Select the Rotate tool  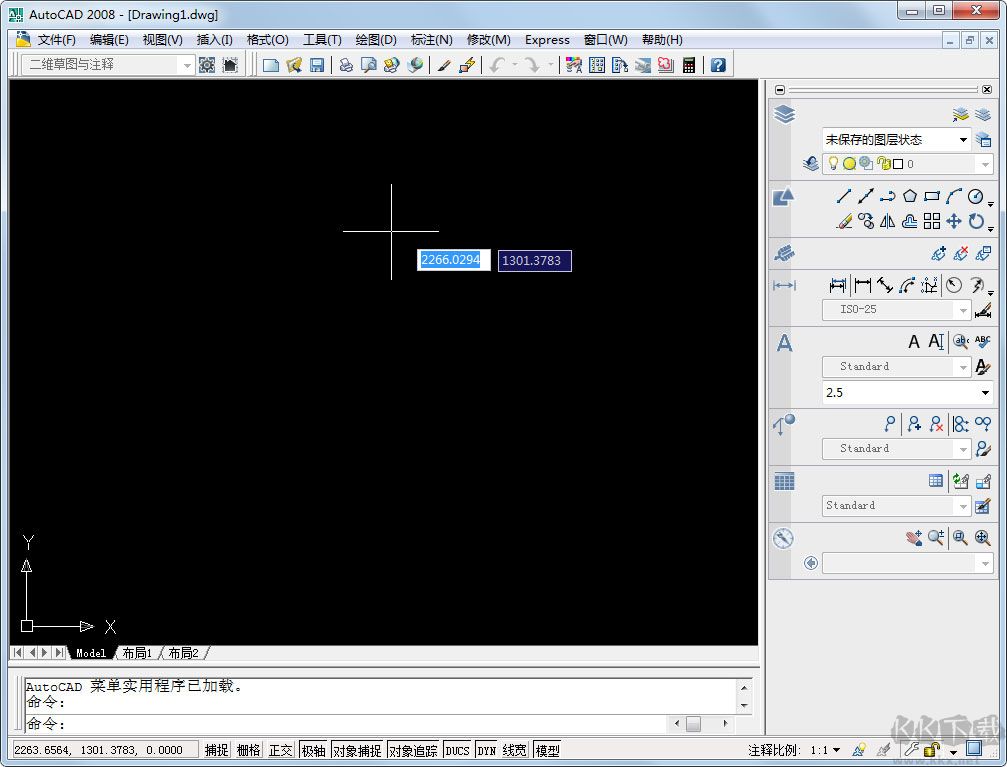(976, 221)
